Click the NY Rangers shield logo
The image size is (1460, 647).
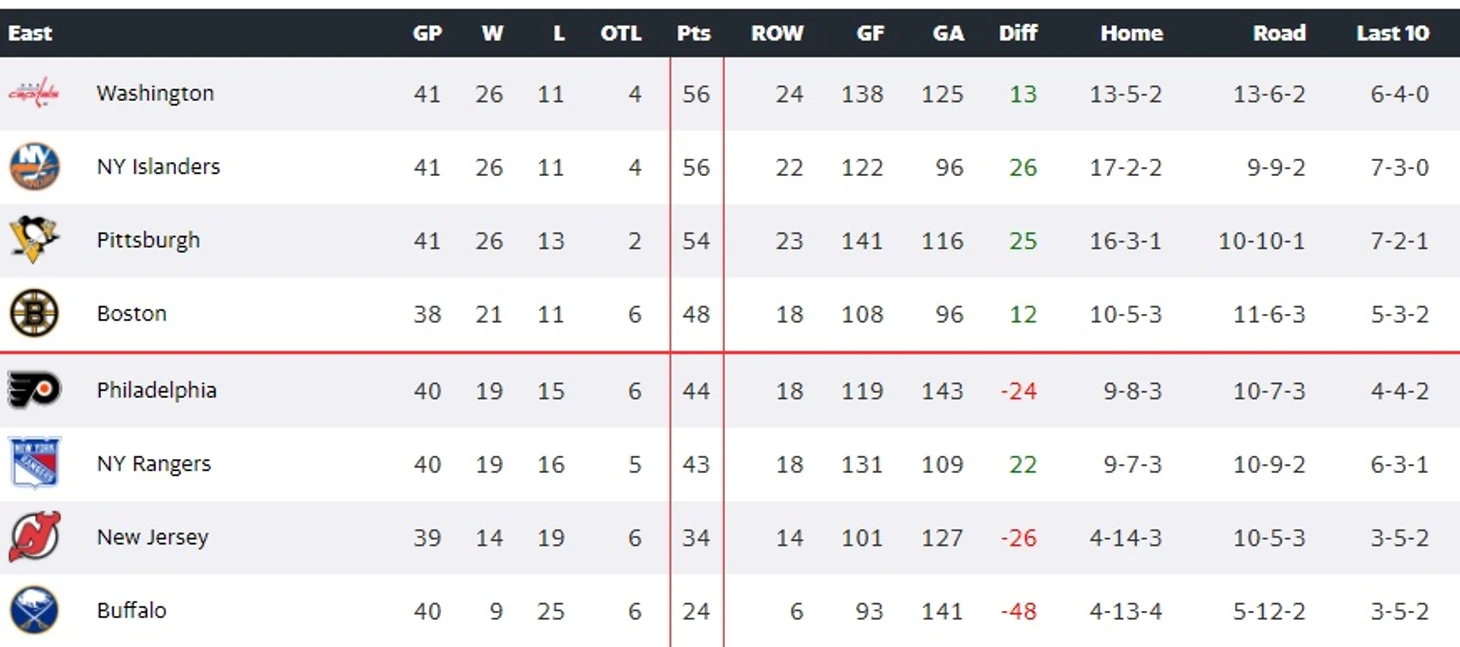[34, 463]
